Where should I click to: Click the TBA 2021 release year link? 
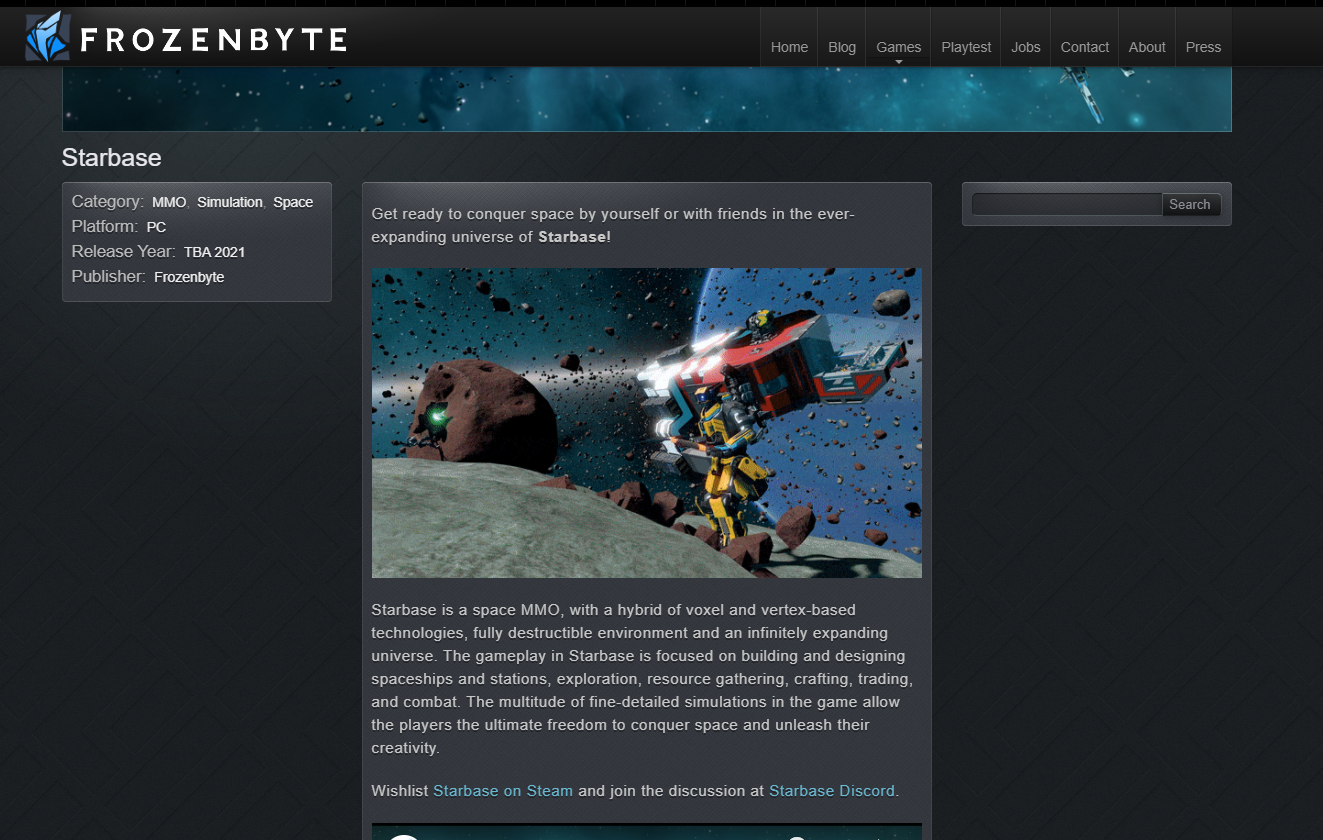[214, 252]
